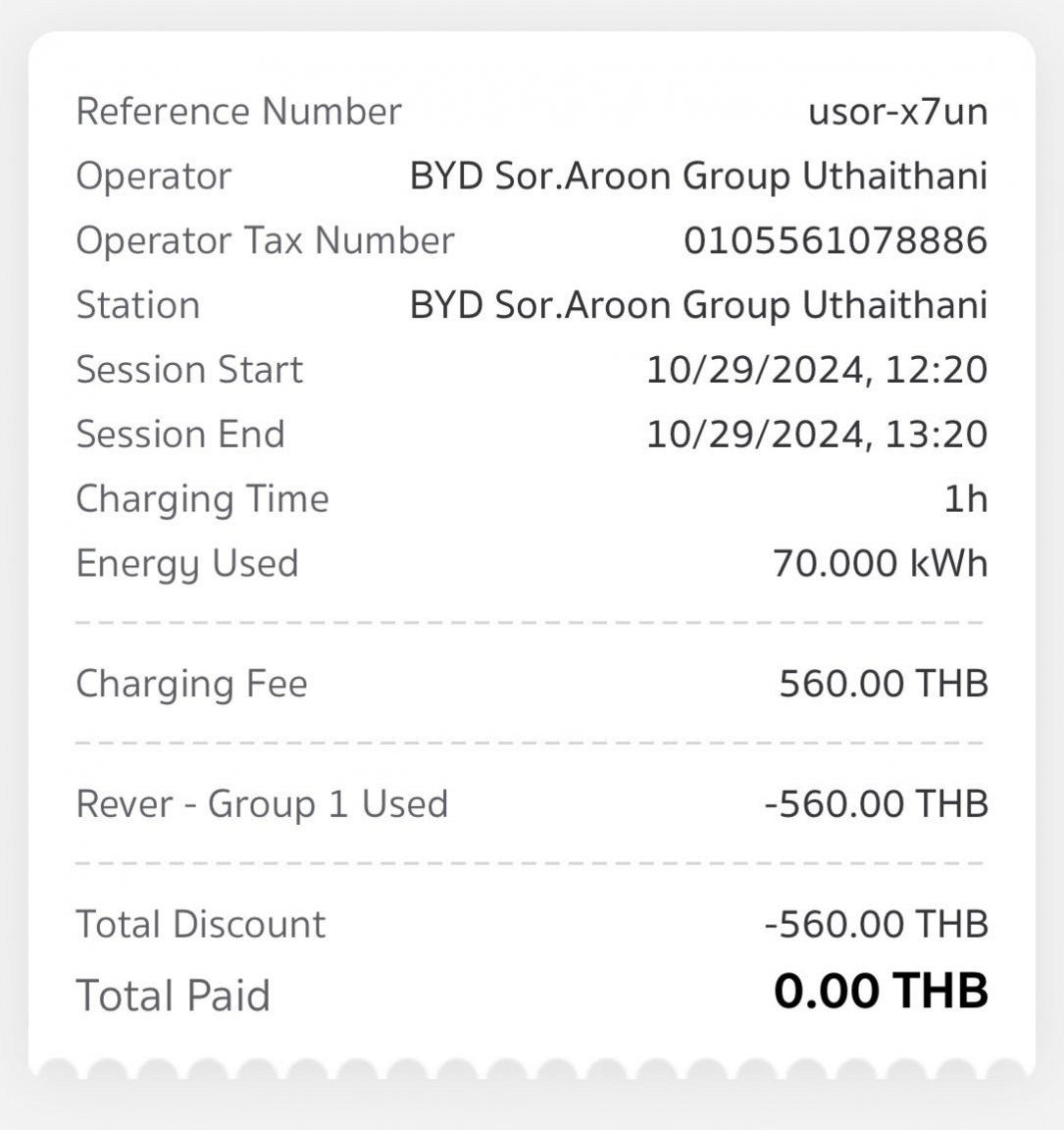Click the Energy Used label
This screenshot has height=1130, width=1064.
pyautogui.click(x=187, y=564)
